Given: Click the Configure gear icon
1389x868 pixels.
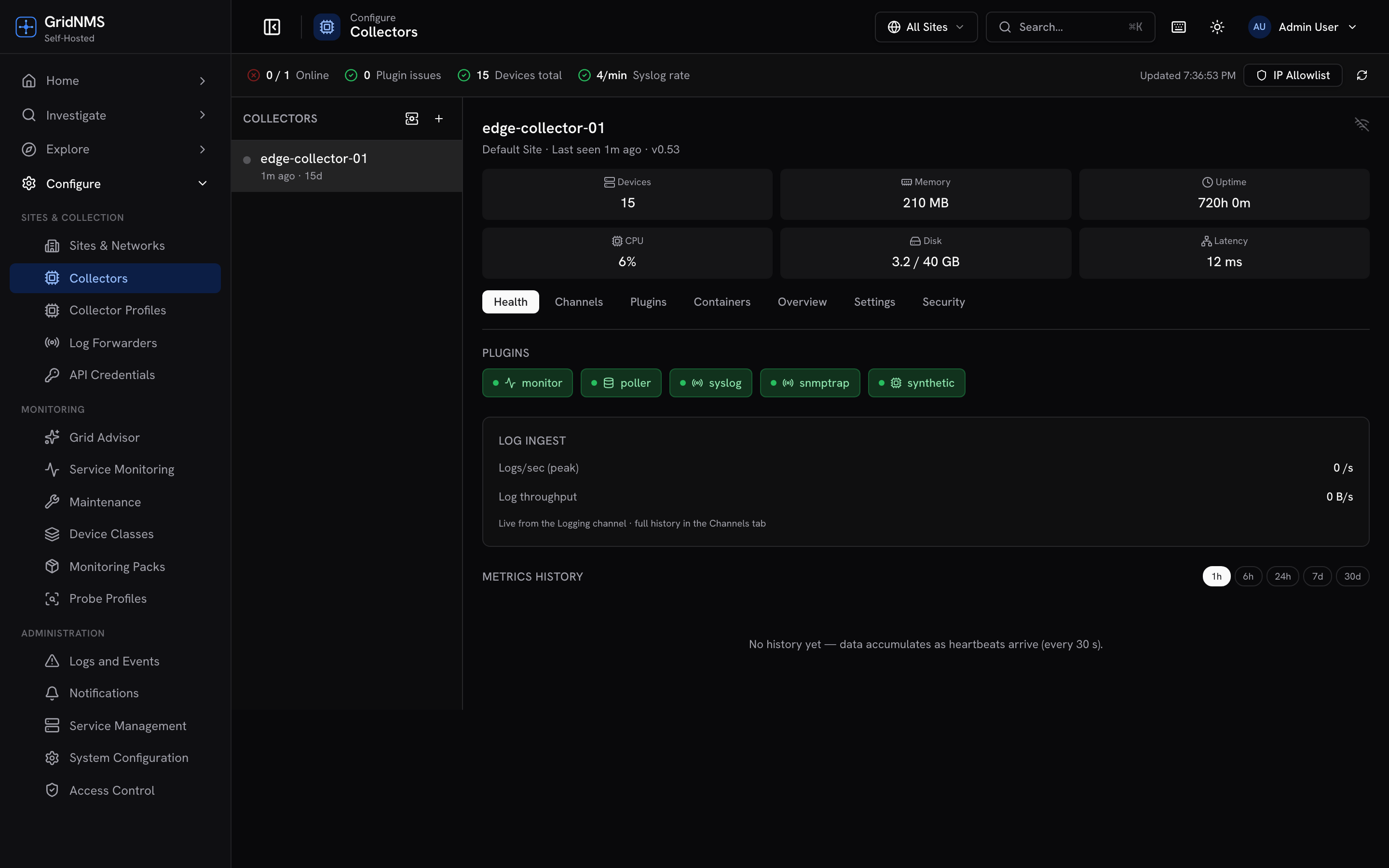Looking at the screenshot, I should pos(29,184).
